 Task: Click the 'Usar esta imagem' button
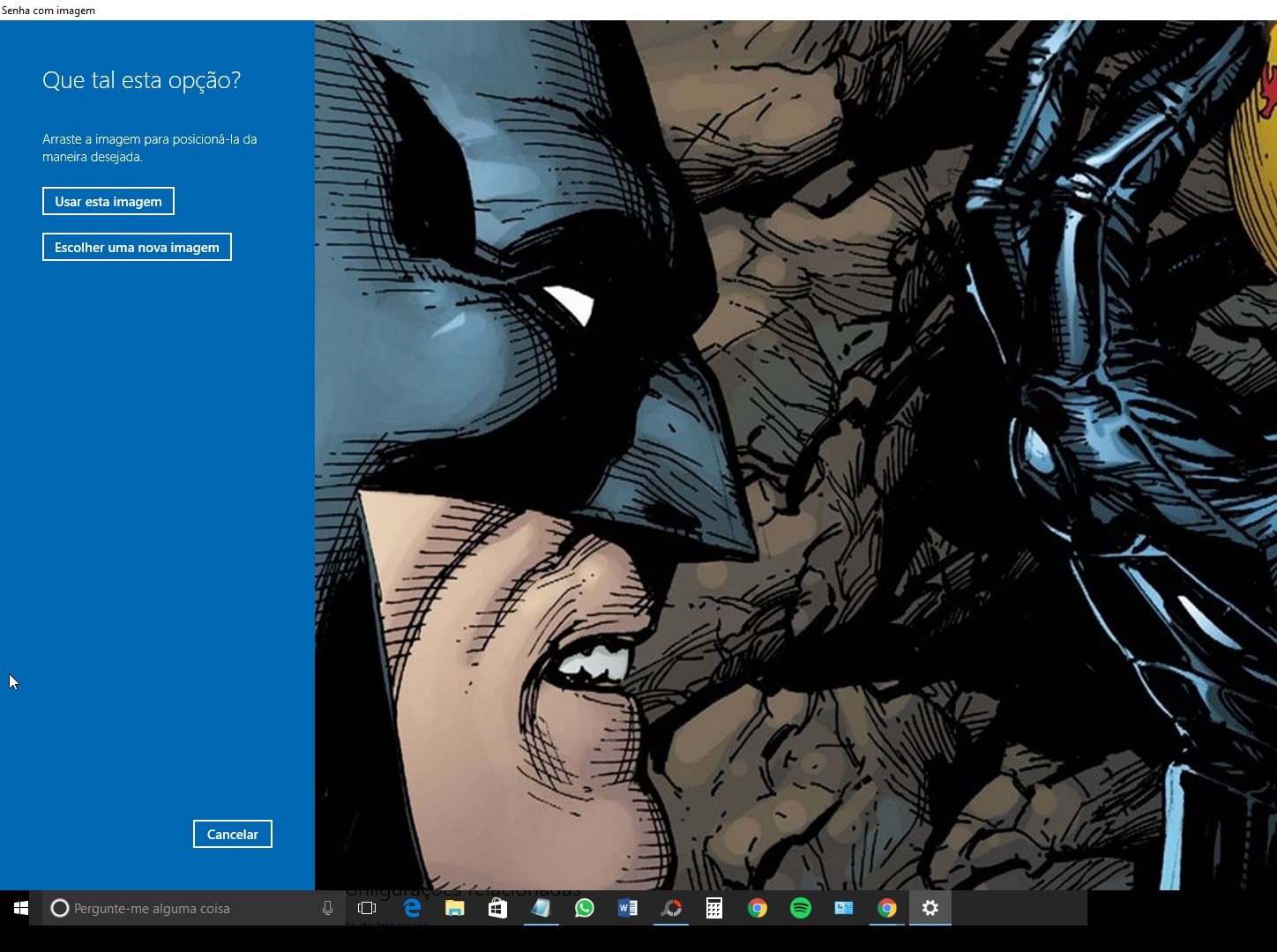point(108,201)
